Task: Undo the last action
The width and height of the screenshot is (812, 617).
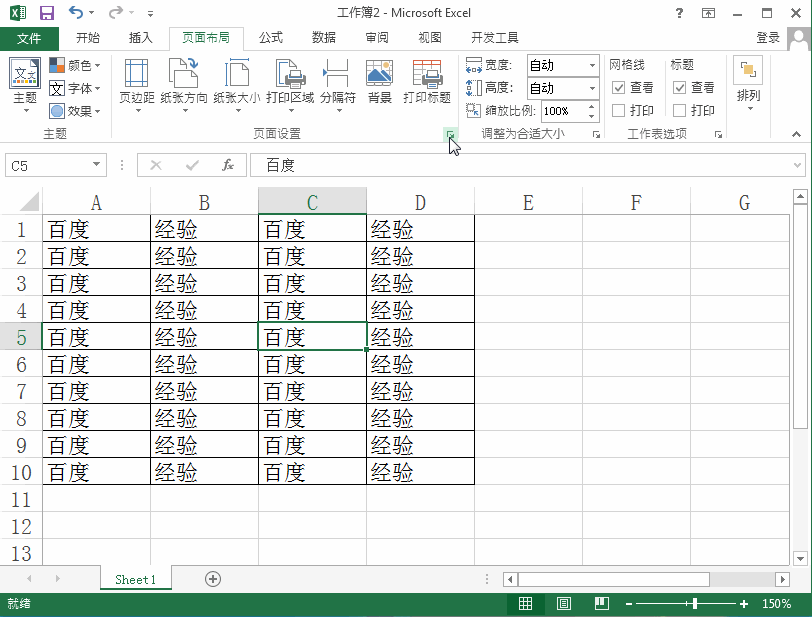Action: [x=76, y=12]
